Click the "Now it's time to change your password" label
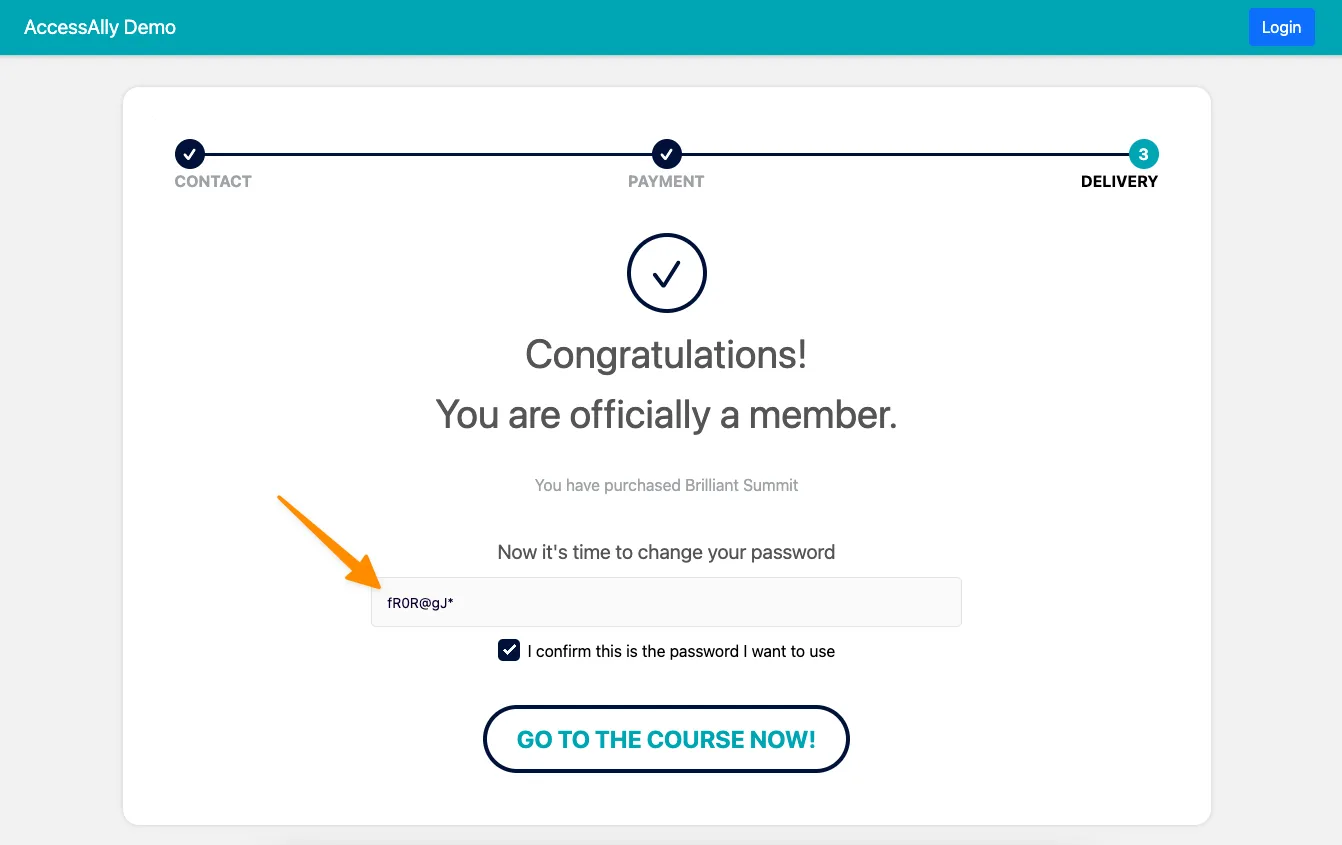 click(666, 552)
